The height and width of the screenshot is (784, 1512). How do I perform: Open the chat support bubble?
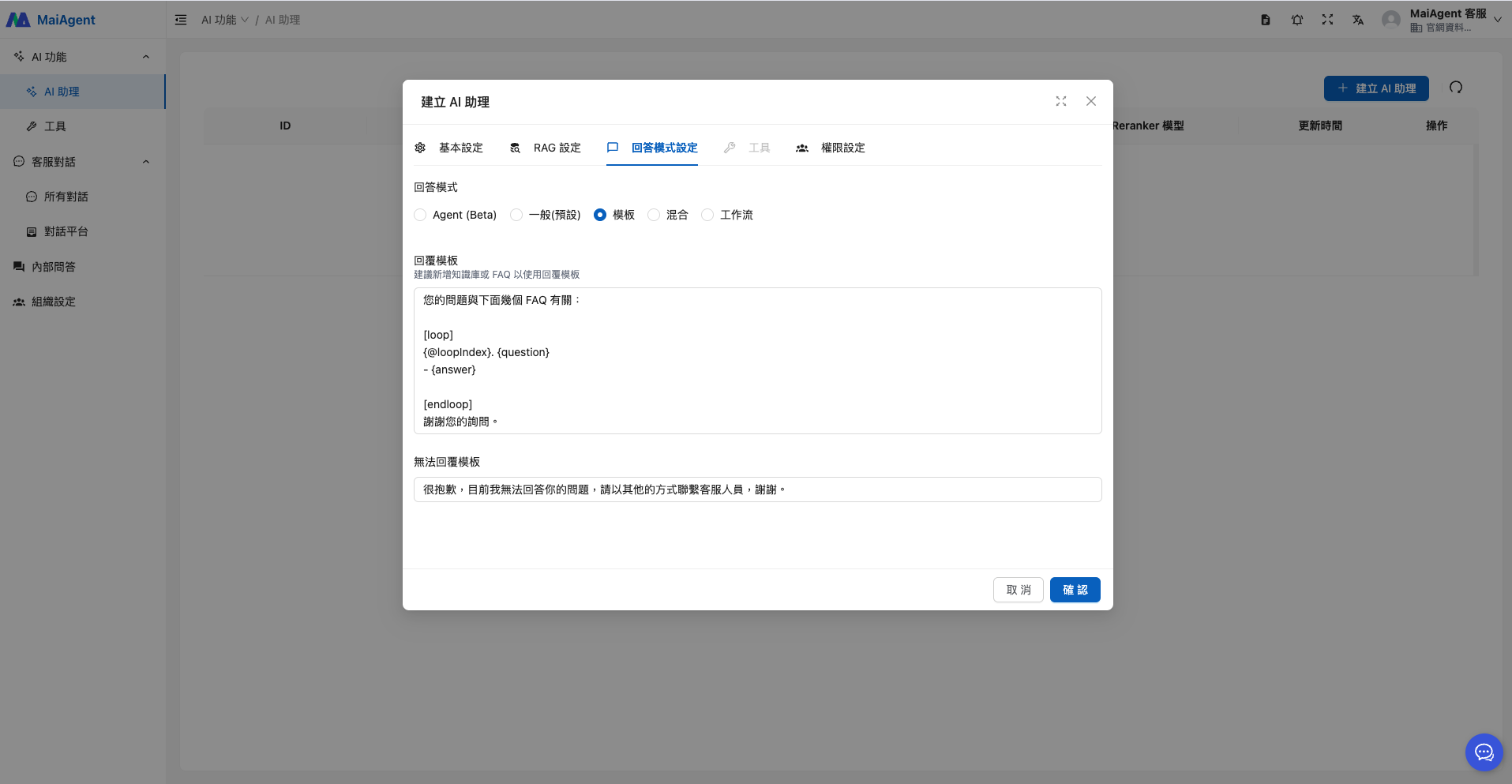pos(1484,752)
